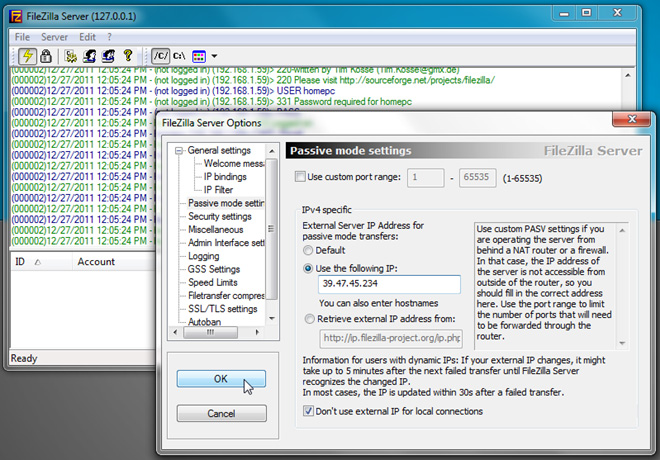Viewport: 660px width, 460px height.
Task: Enable the Use custom port range checkbox
Action: pyautogui.click(x=302, y=177)
